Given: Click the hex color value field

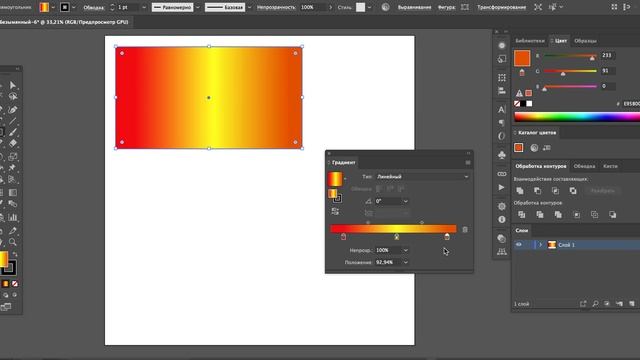Looking at the screenshot, I should [631, 104].
